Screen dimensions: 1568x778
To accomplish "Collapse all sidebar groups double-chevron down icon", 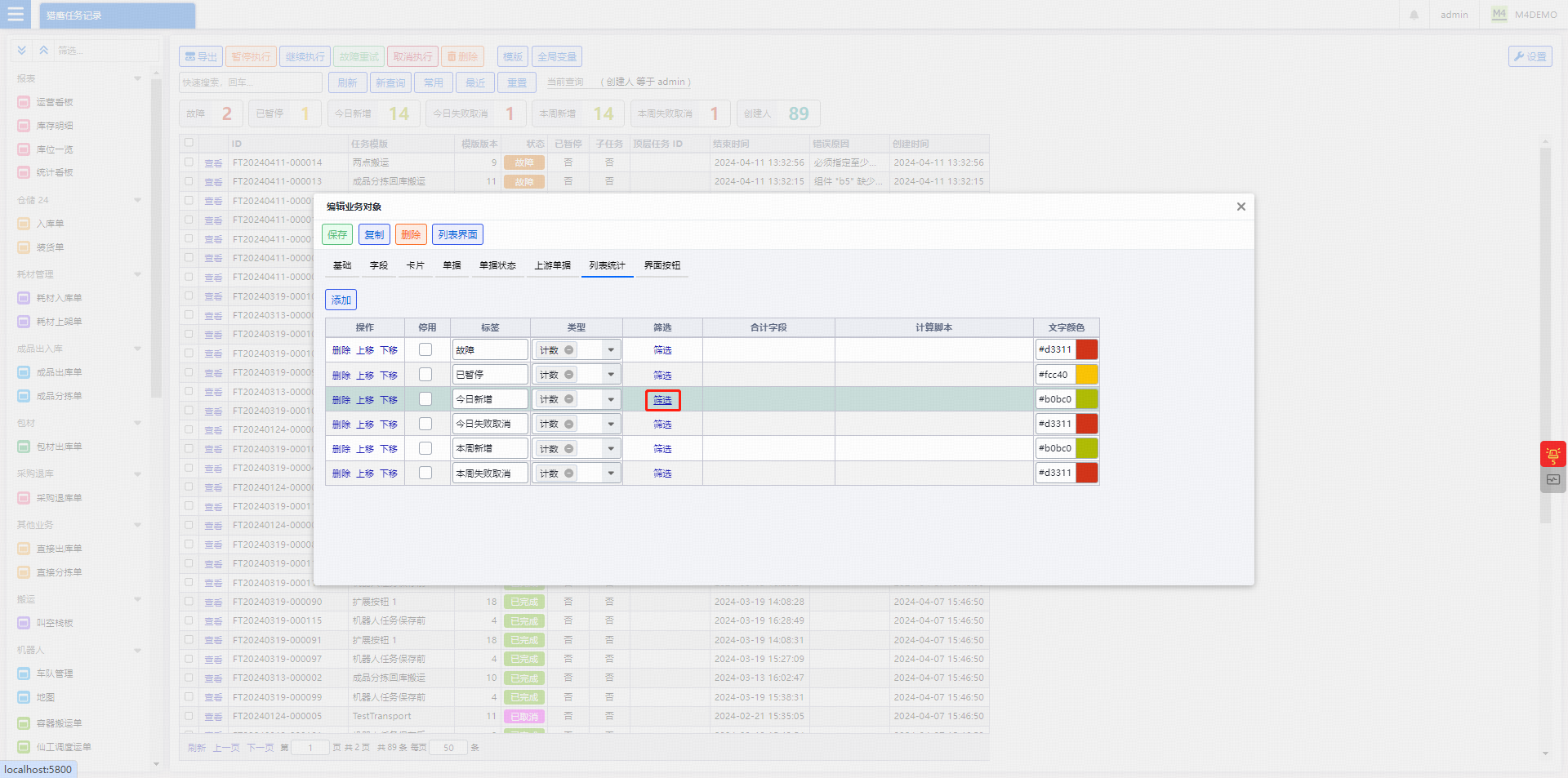I will point(22,51).
